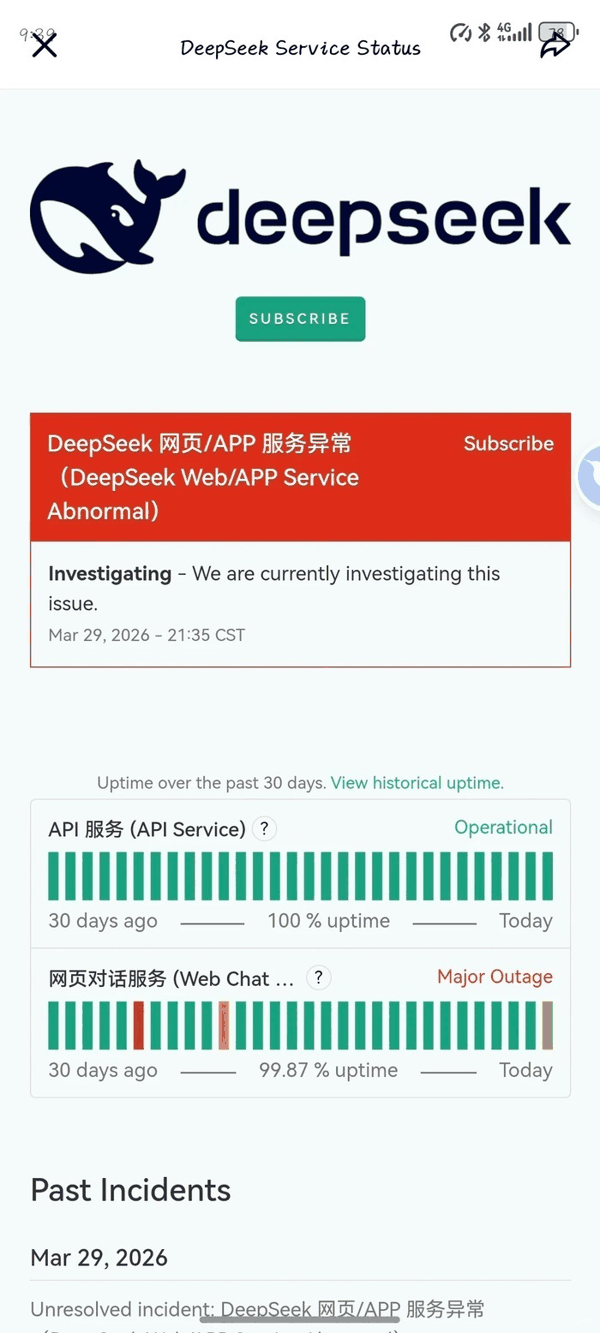Open the View historical uptime link

(417, 783)
